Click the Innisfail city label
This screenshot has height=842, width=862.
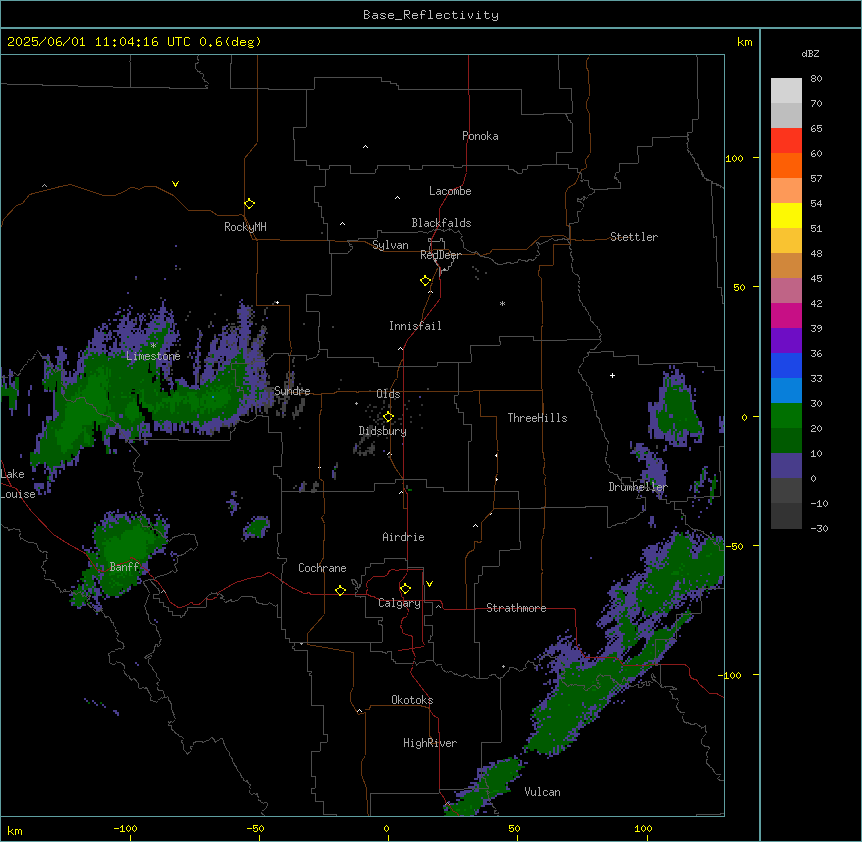pos(415,326)
